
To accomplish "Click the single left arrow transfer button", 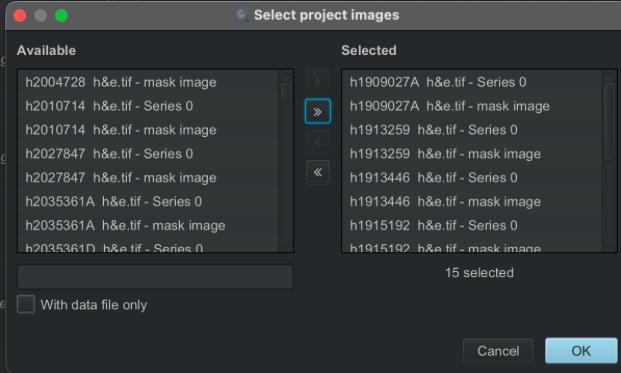I will coord(318,142).
